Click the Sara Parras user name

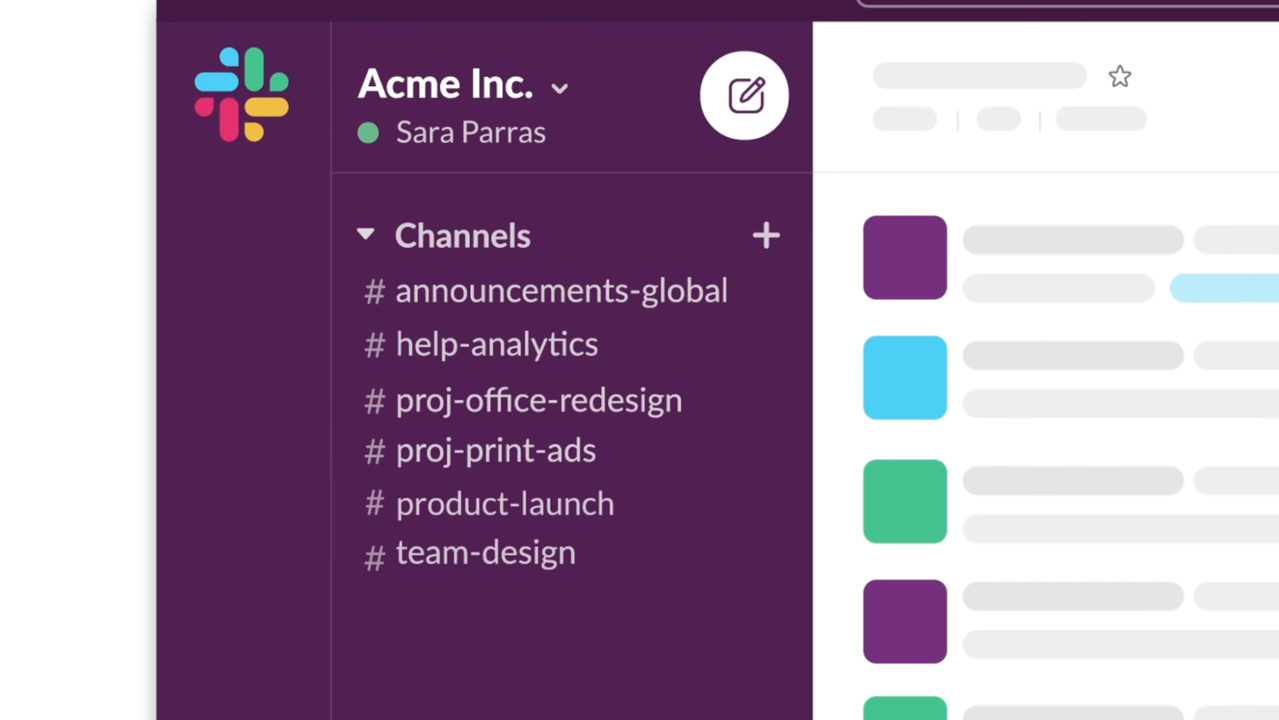[x=470, y=133]
